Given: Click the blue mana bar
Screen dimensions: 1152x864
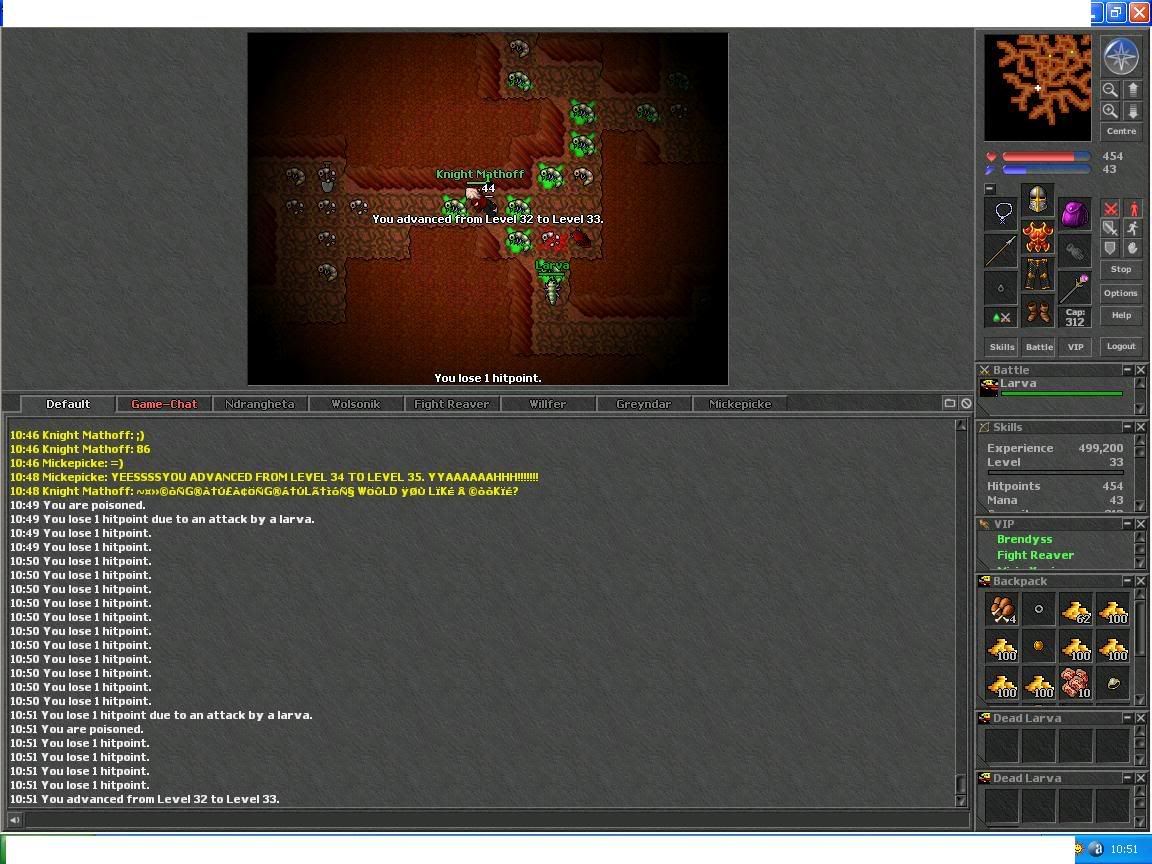Looking at the screenshot, I should 1045,170.
